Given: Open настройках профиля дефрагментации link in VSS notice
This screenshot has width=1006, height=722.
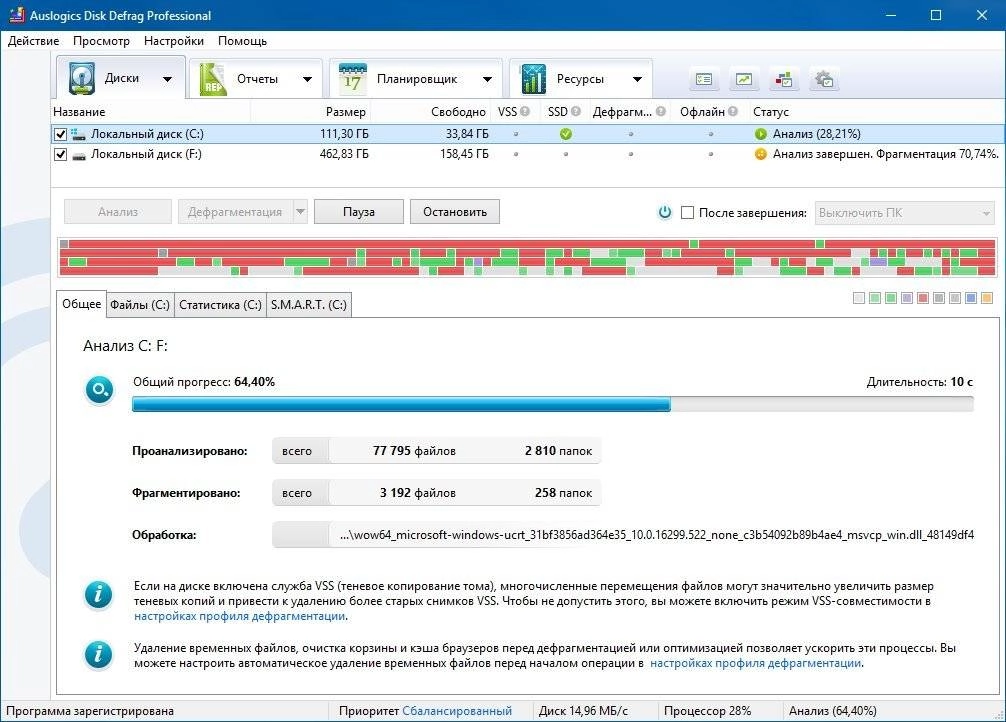Looking at the screenshot, I should click(240, 616).
